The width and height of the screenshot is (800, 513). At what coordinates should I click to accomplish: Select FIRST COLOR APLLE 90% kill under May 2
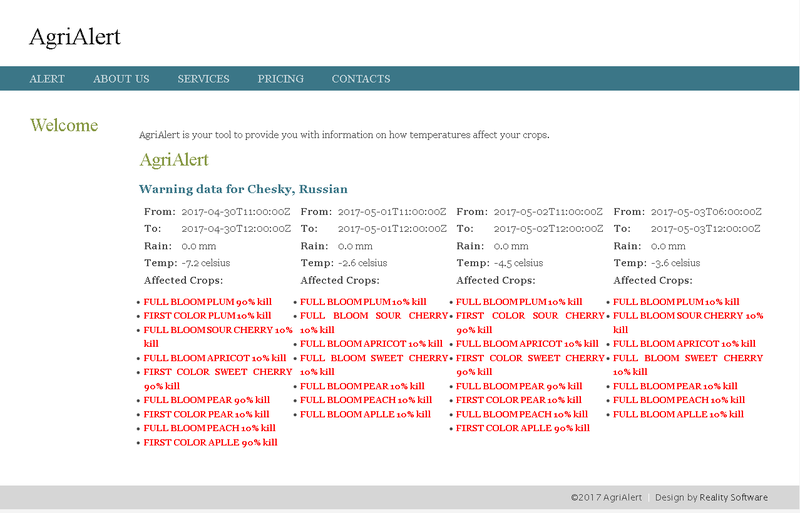pyautogui.click(x=523, y=428)
